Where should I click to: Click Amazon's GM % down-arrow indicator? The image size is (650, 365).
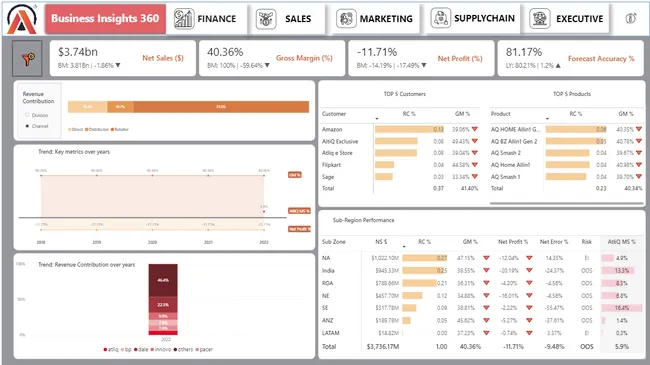click(x=475, y=129)
